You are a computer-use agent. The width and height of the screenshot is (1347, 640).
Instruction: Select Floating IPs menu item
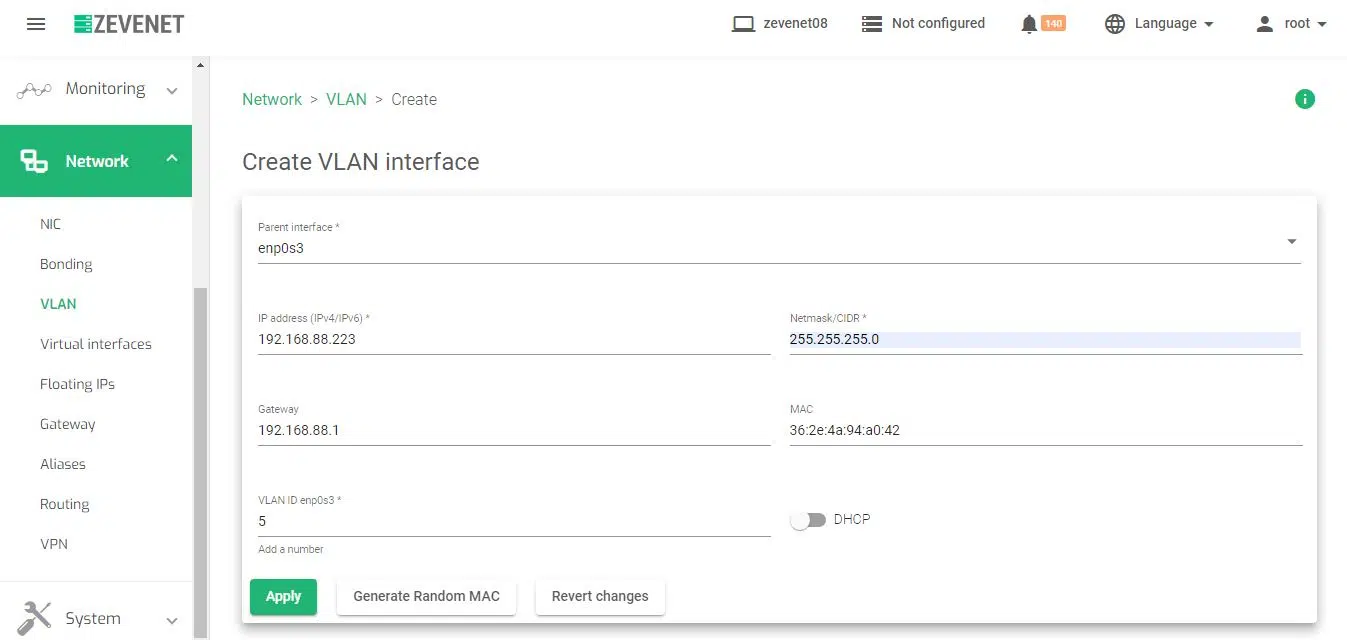[x=78, y=384]
